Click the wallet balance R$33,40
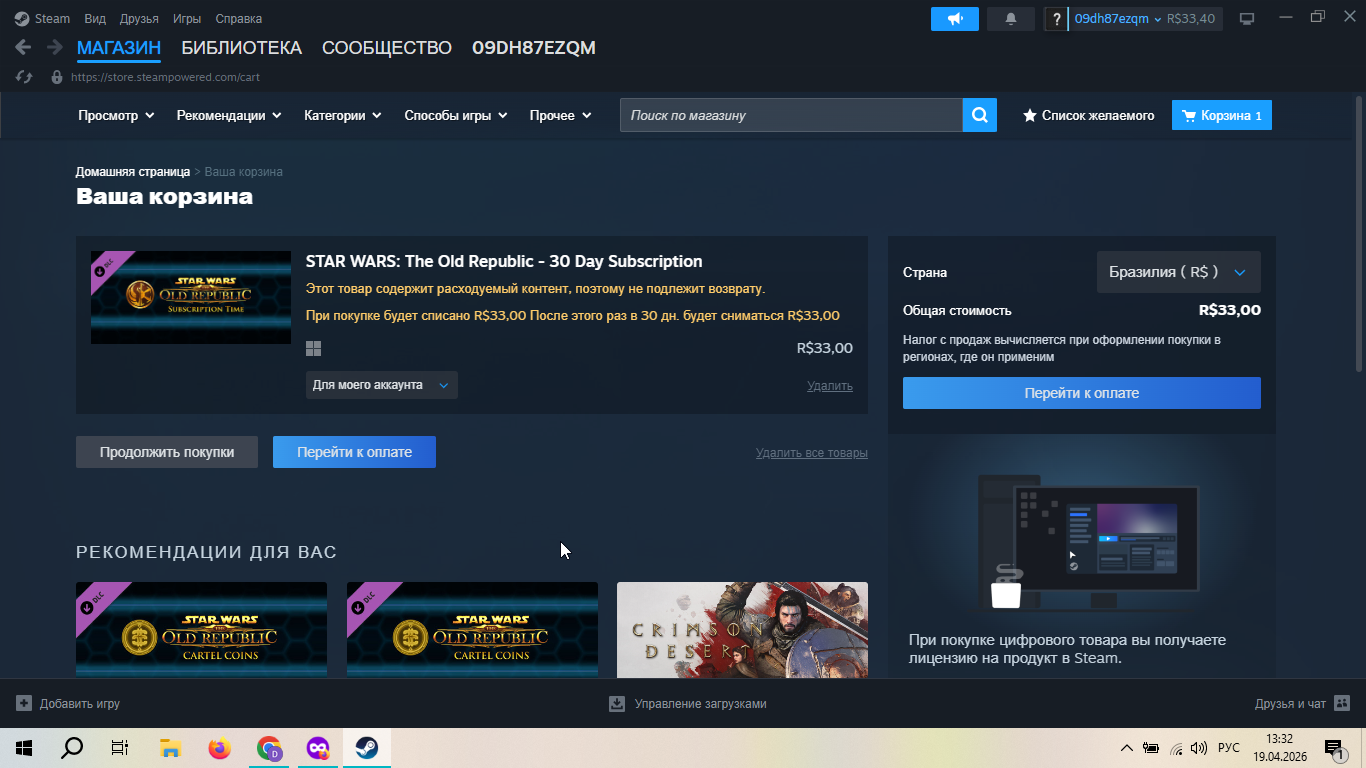 pos(1191,19)
